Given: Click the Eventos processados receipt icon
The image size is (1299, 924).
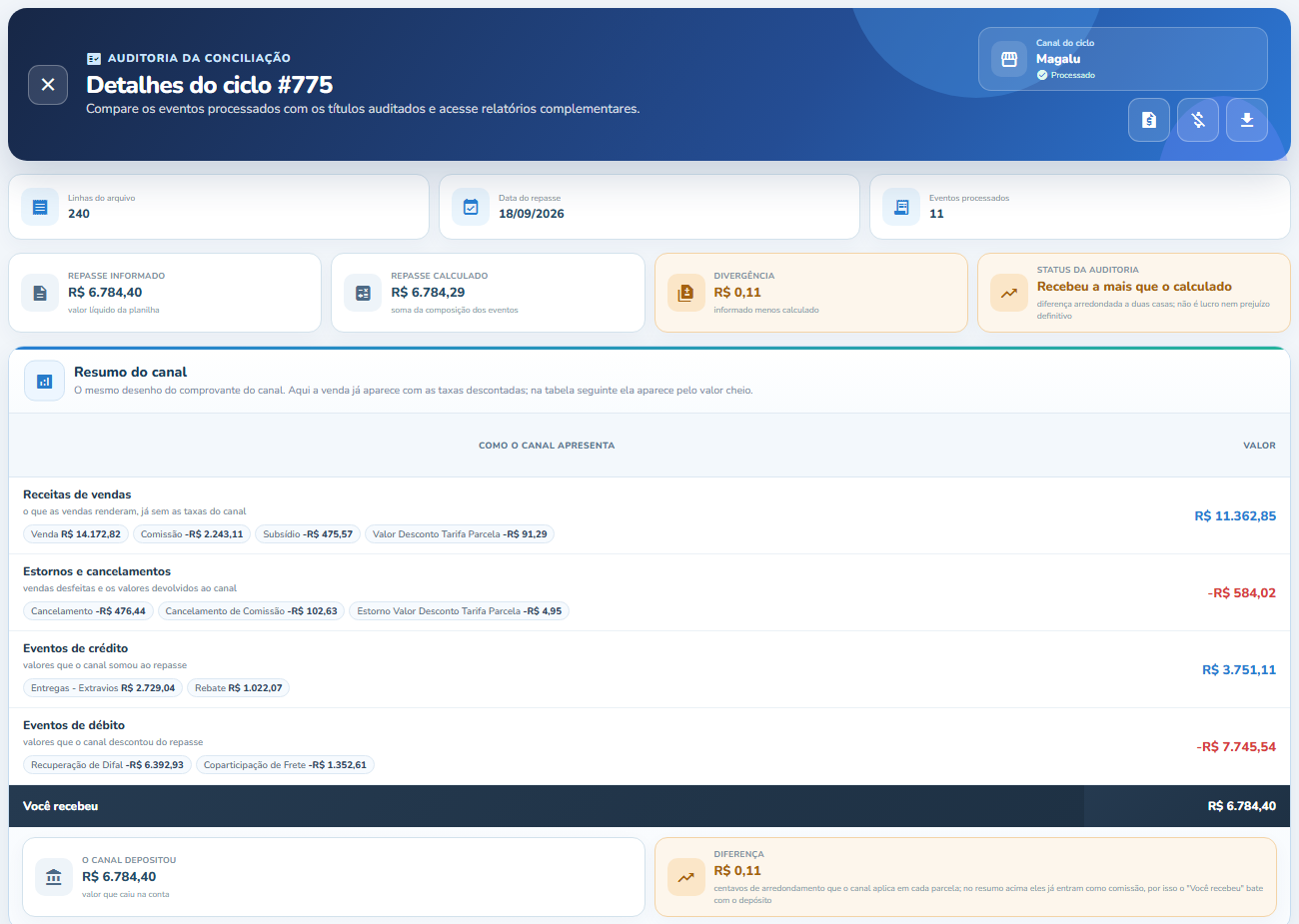Looking at the screenshot, I should (x=901, y=207).
